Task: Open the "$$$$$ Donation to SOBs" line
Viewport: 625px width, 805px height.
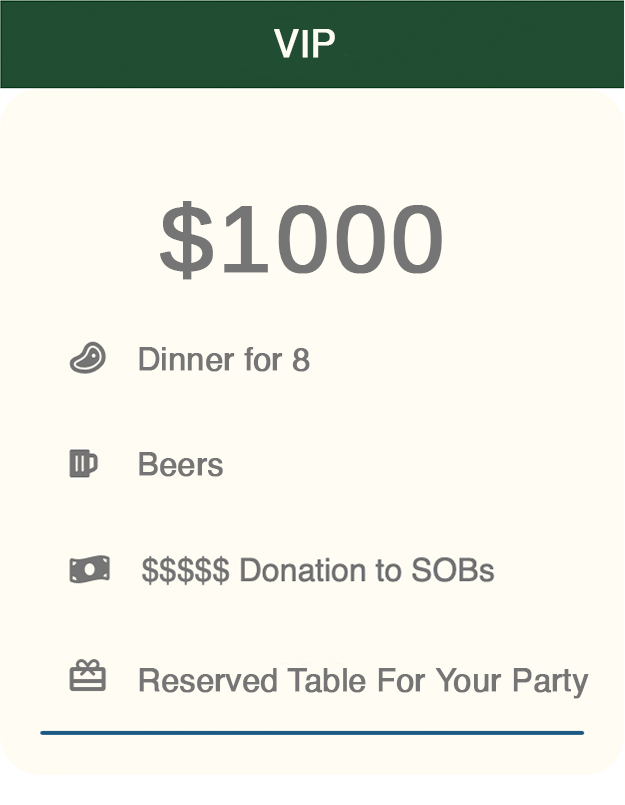Action: pos(317,571)
